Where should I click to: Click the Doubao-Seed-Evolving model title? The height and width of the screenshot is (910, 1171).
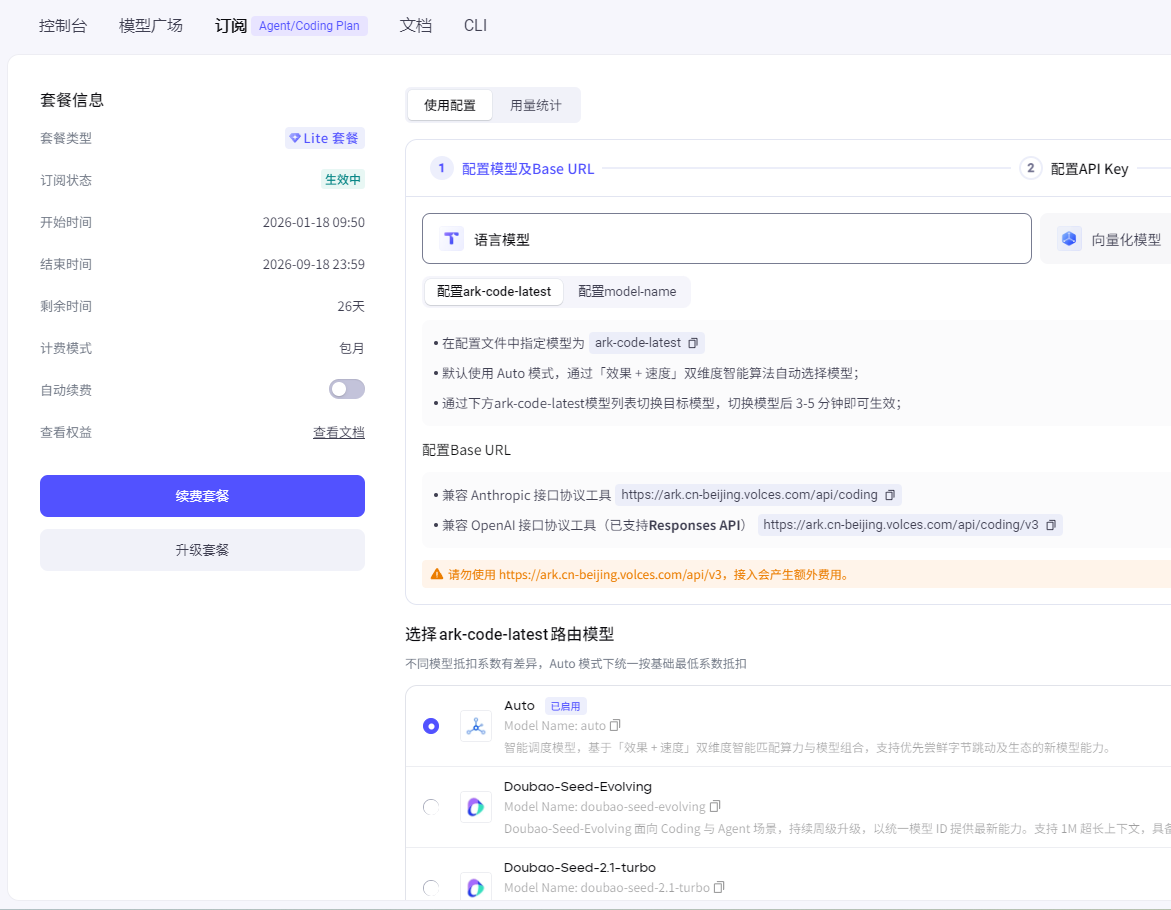coord(578,787)
